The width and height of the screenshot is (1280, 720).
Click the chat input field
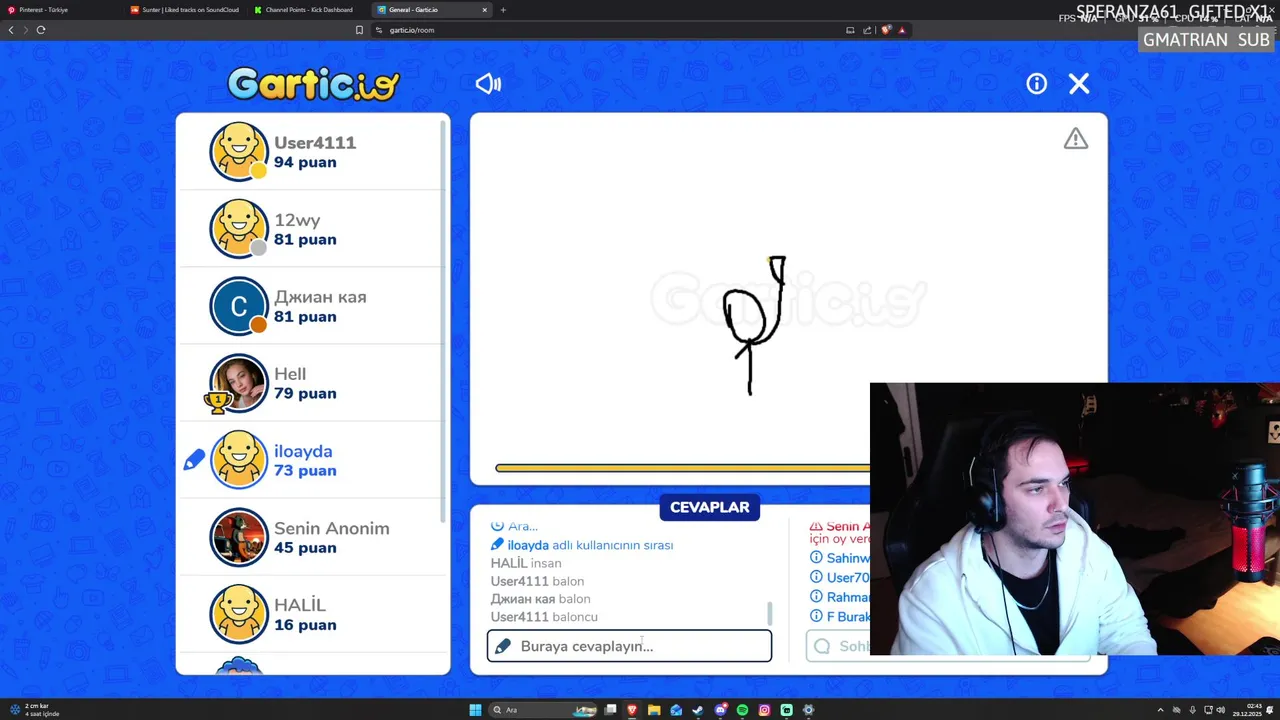point(947,646)
